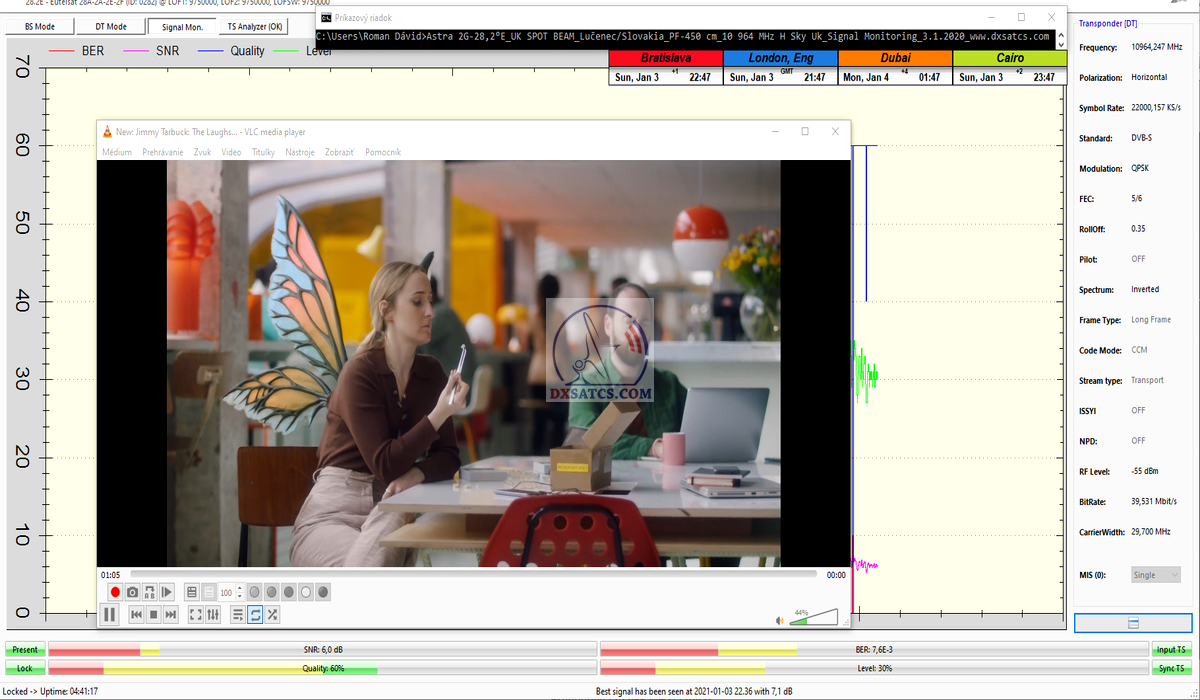Toggle loop repeat mode

click(255, 615)
